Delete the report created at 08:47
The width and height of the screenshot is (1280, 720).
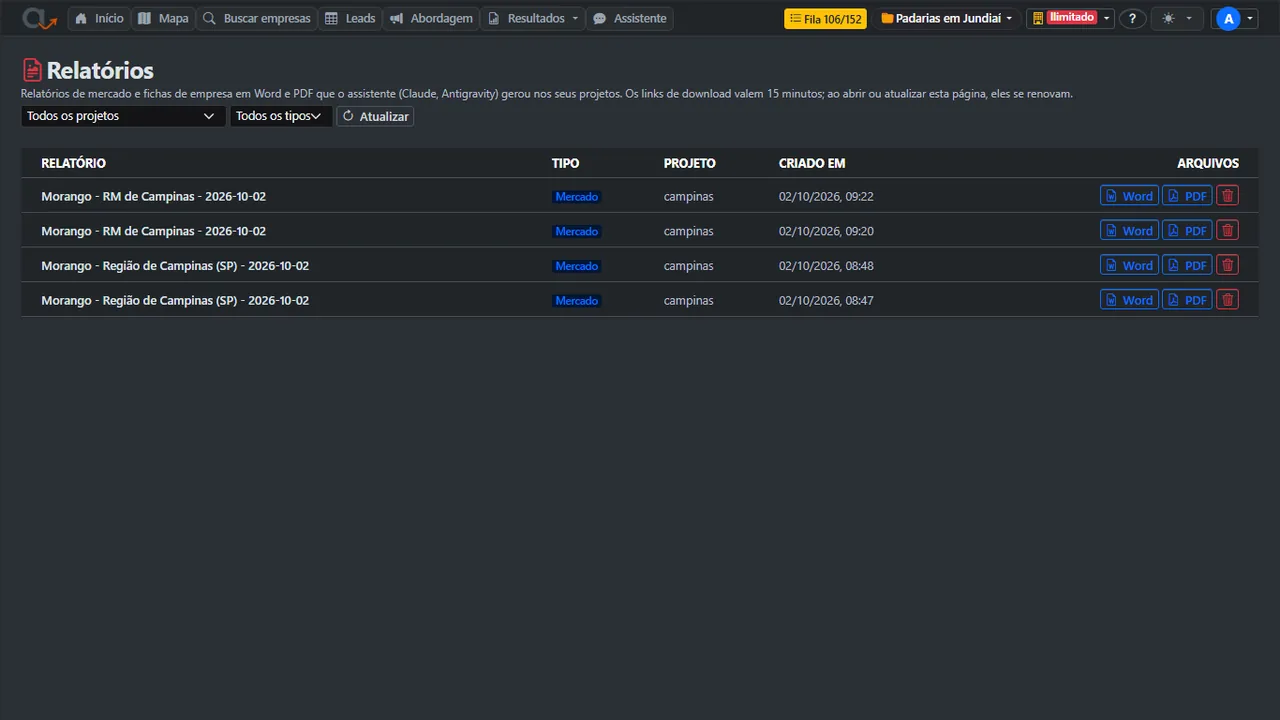click(x=1227, y=299)
